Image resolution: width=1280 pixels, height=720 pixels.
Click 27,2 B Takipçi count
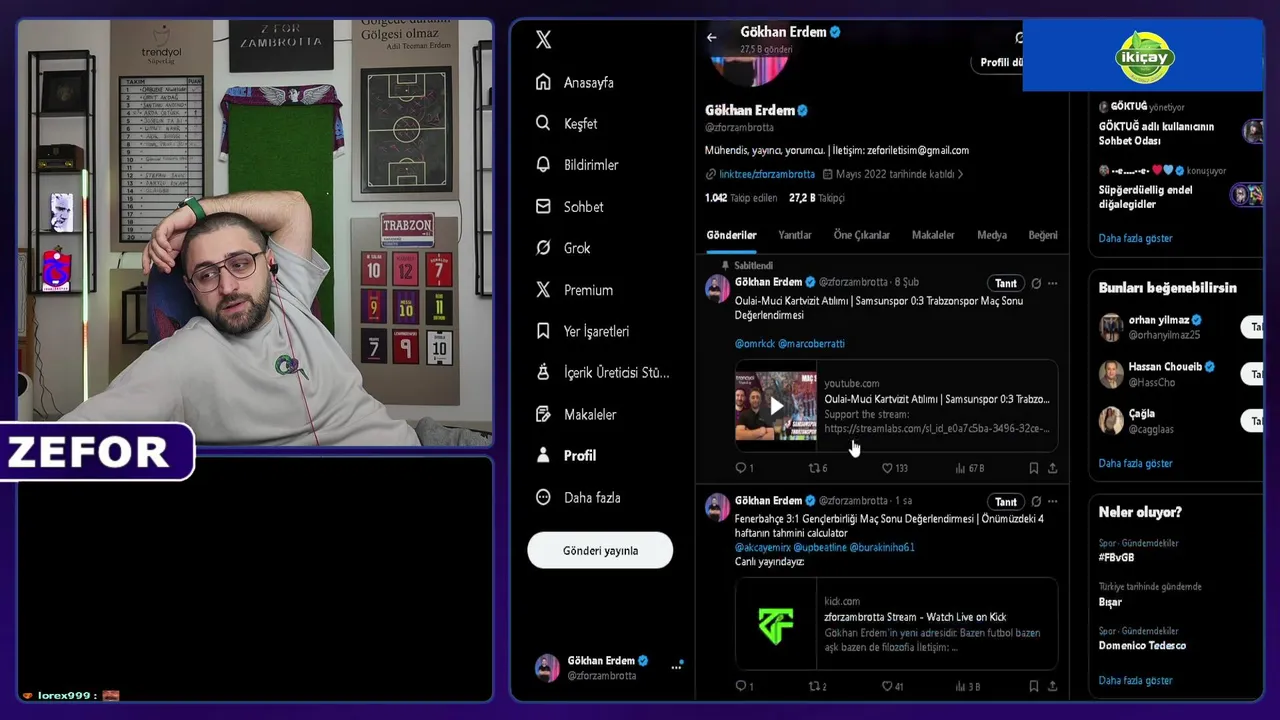click(x=817, y=198)
